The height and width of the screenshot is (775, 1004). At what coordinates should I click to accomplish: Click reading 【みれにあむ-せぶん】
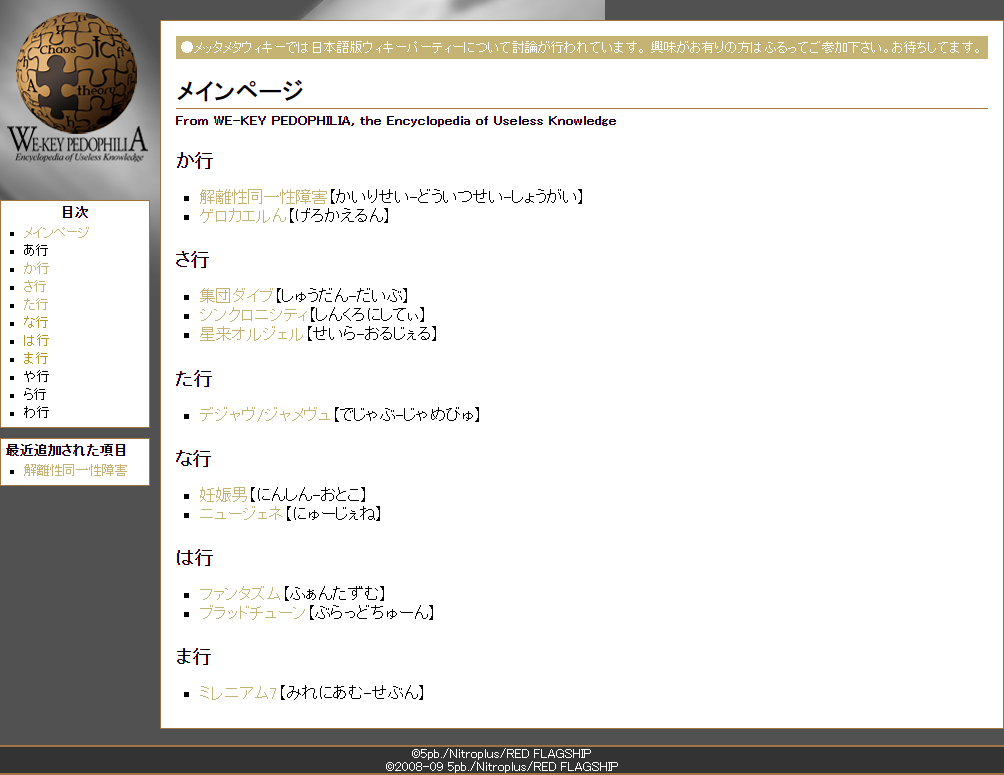(352, 692)
